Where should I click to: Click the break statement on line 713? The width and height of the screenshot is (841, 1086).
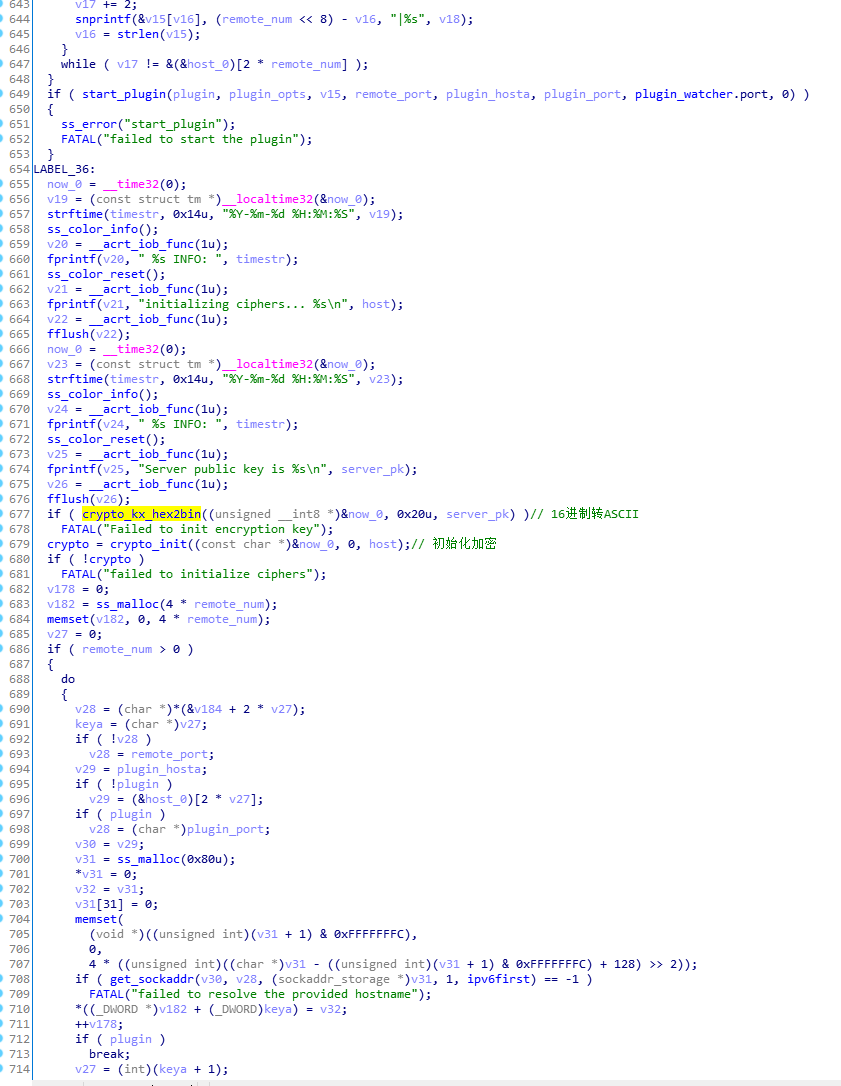[107, 1054]
